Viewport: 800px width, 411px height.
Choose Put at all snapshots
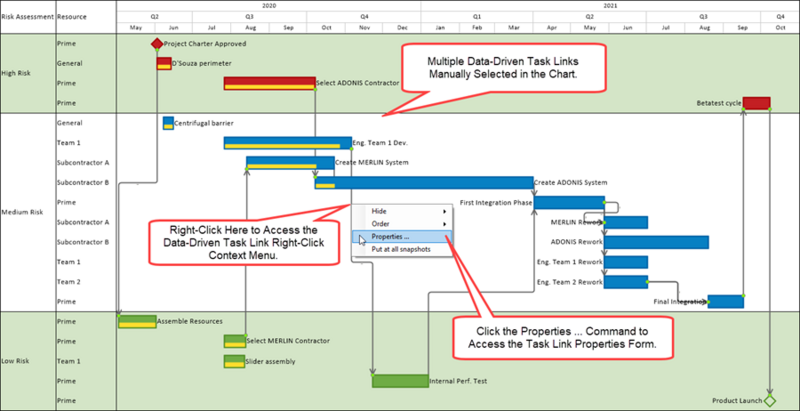402,249
